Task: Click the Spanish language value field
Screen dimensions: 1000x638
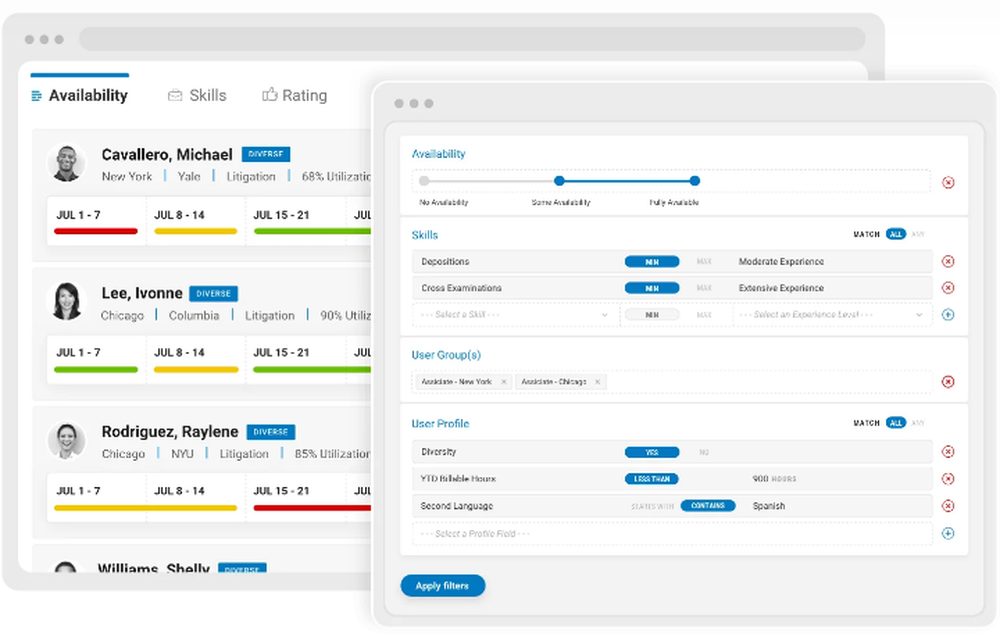Action: [768, 506]
